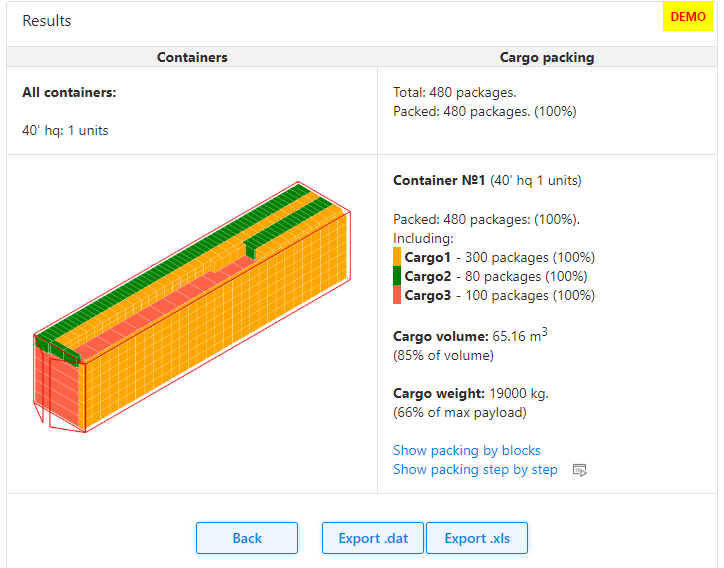Click the Cargo packing column header
This screenshot has height=568, width=724.
(x=546, y=58)
